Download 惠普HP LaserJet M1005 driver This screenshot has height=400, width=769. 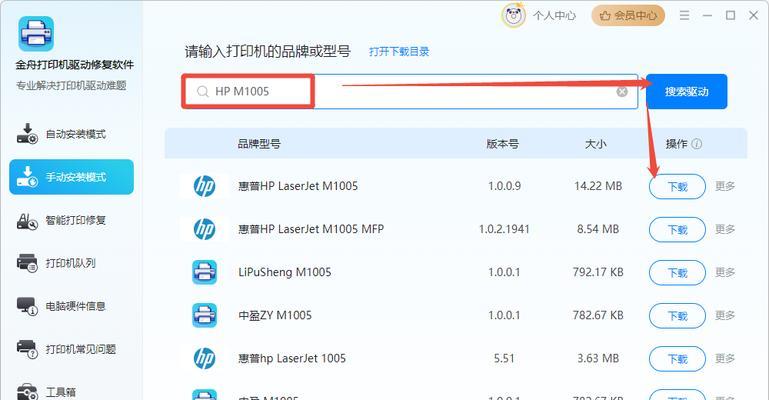(x=677, y=187)
